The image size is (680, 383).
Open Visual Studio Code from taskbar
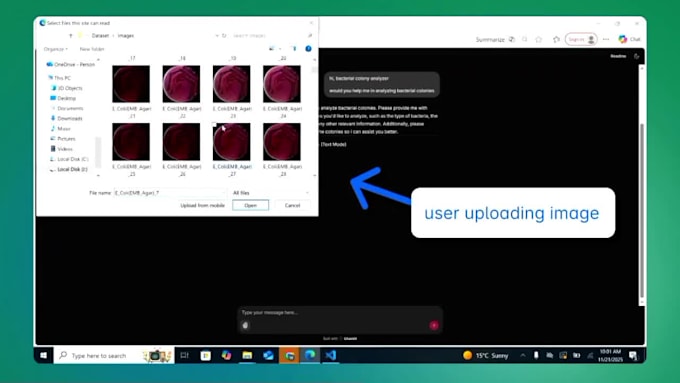[x=331, y=355]
